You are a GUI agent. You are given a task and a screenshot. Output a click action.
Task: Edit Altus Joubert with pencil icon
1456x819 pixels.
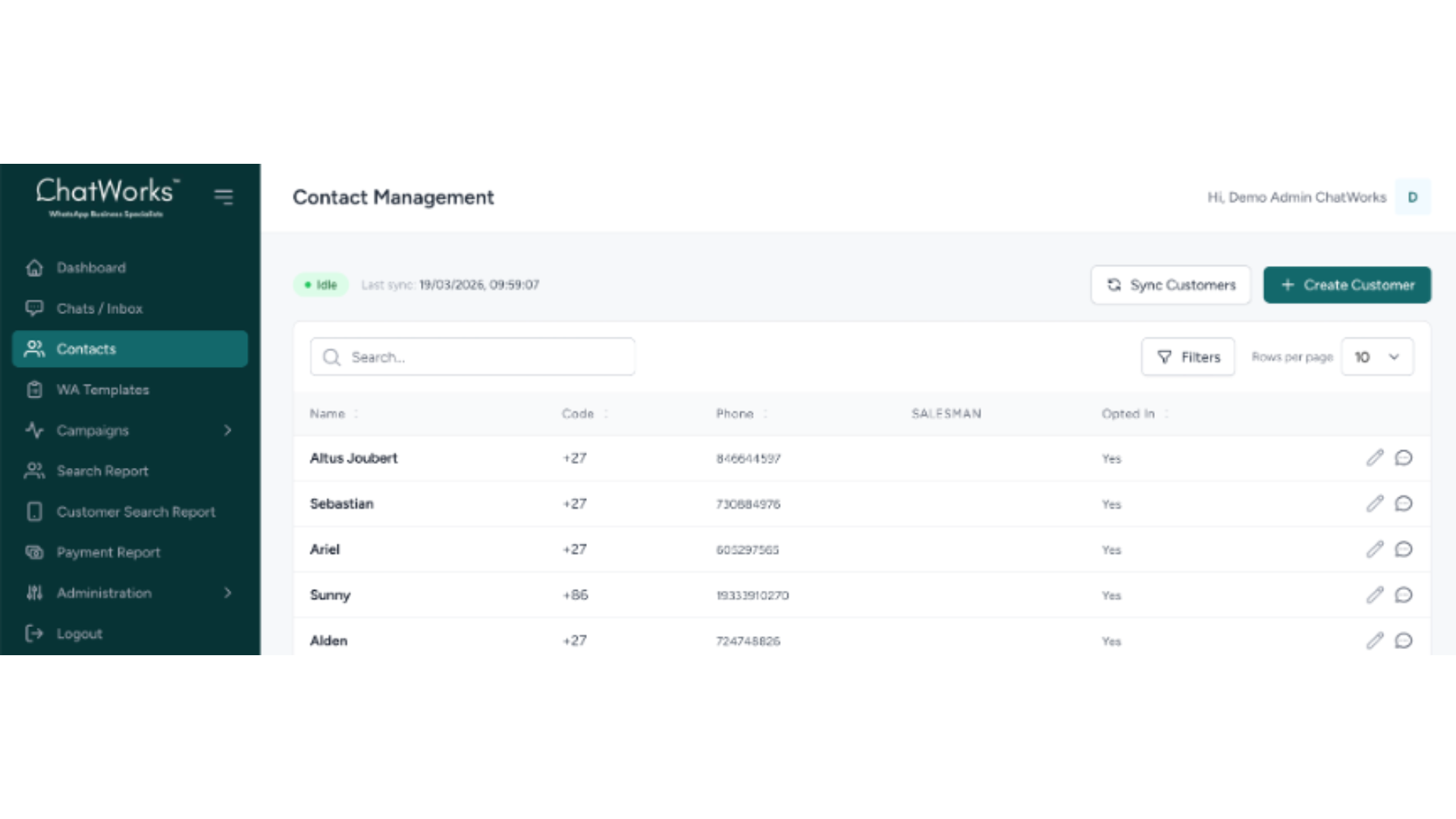click(1375, 458)
